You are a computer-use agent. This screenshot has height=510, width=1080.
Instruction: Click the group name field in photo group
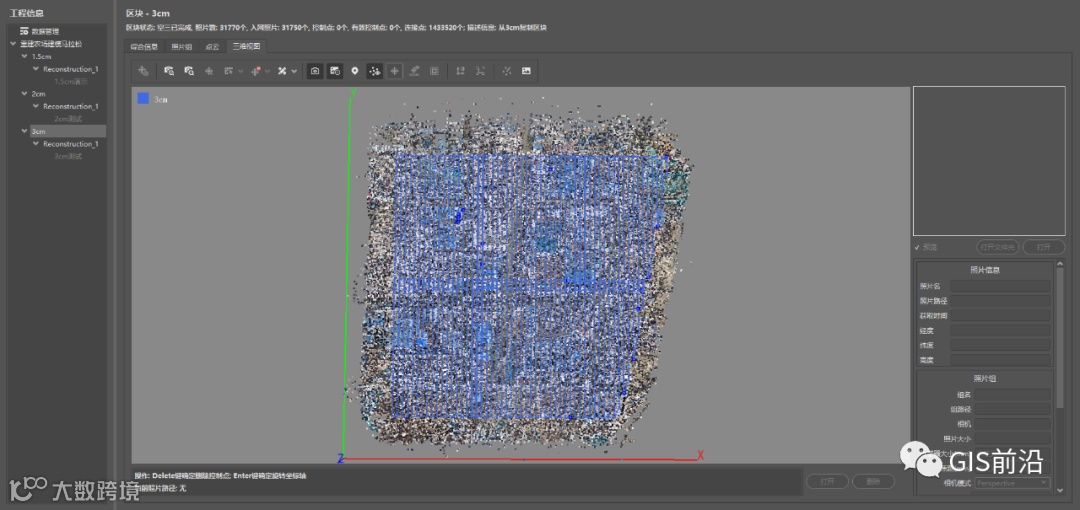pos(1012,395)
